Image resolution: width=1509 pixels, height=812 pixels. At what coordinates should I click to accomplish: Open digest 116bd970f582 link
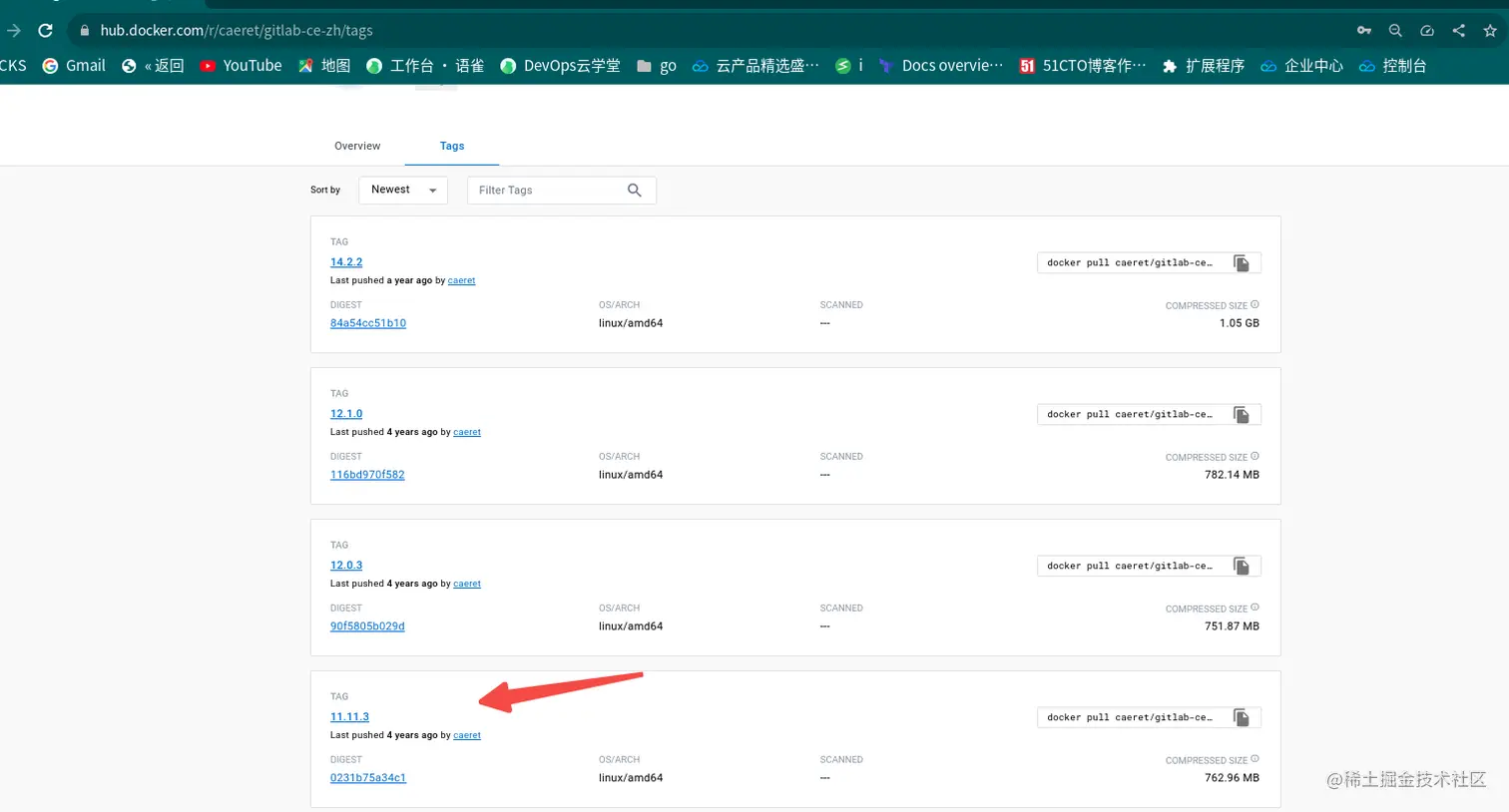(367, 475)
